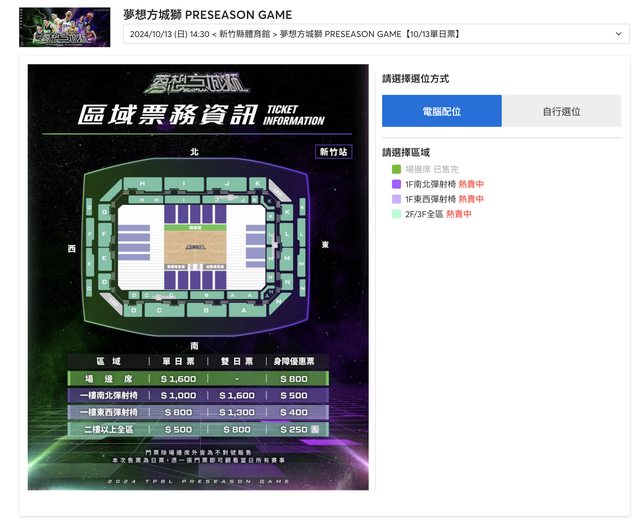Screen dimensions: 640x518
Task: Click the south purple courtside seat block
Action: [x=197, y=281]
